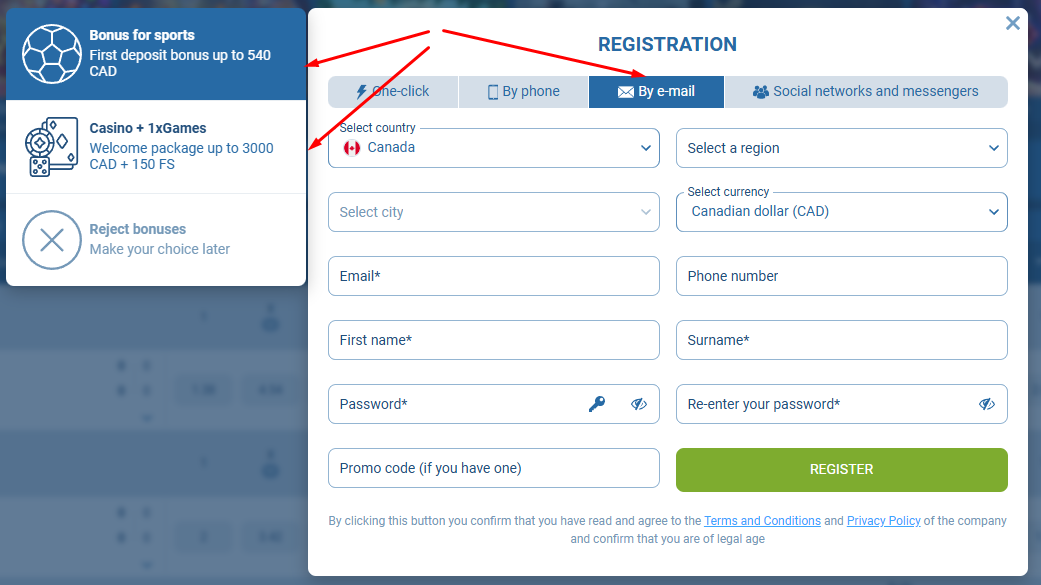Switch to the By phone tab
This screenshot has width=1041, height=585.
523,92
